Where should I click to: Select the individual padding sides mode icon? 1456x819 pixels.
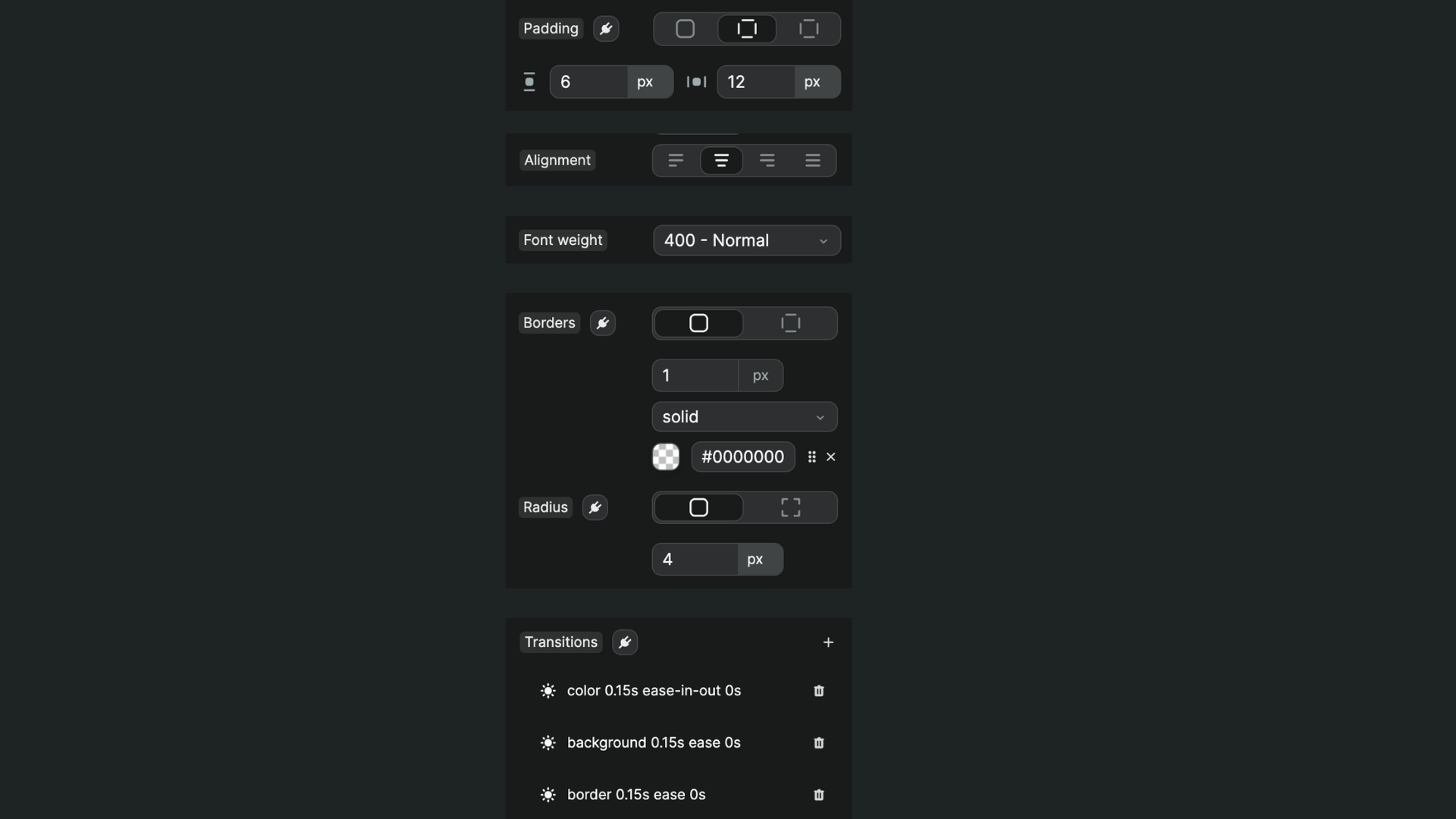pos(808,28)
